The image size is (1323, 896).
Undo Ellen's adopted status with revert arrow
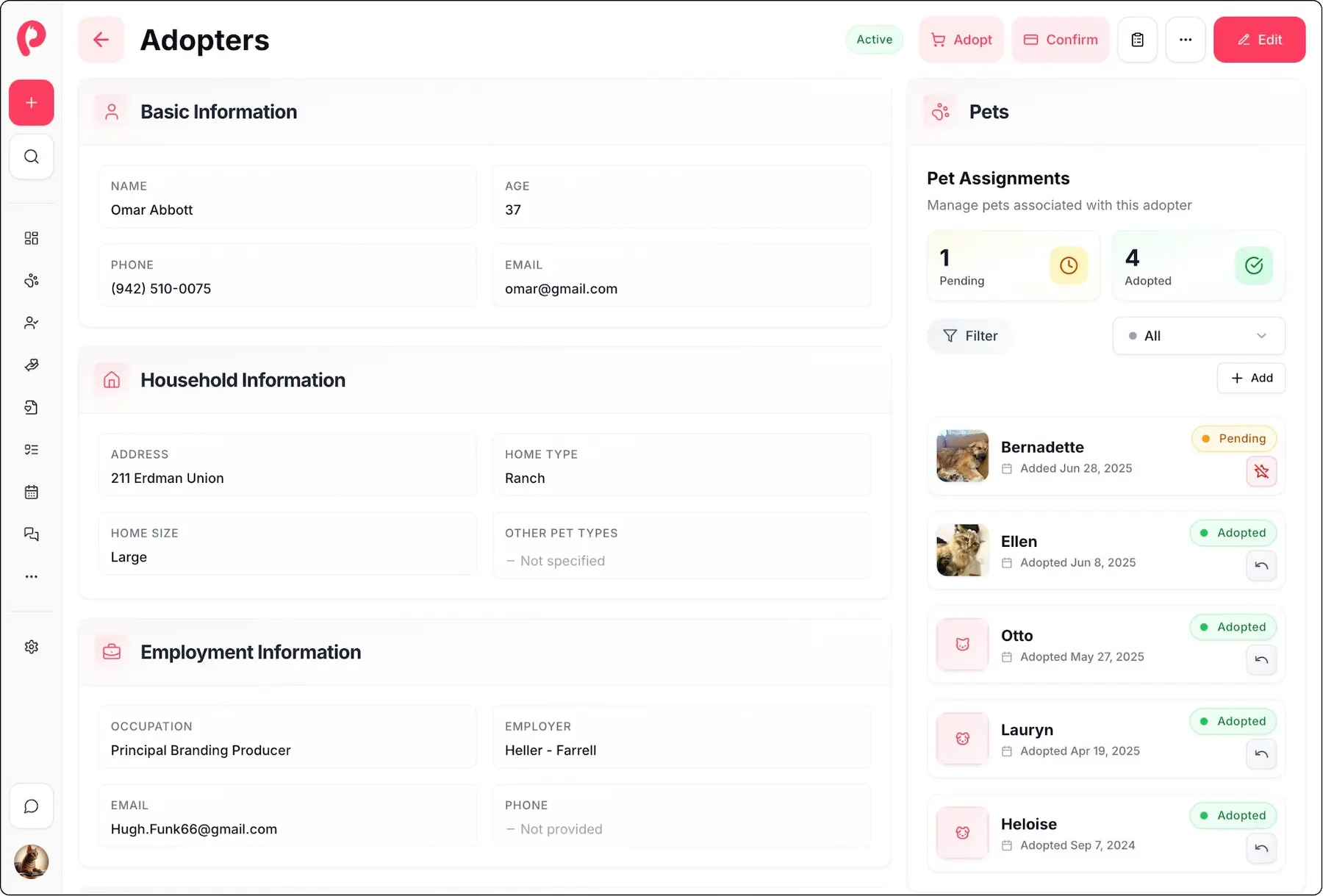point(1261,566)
